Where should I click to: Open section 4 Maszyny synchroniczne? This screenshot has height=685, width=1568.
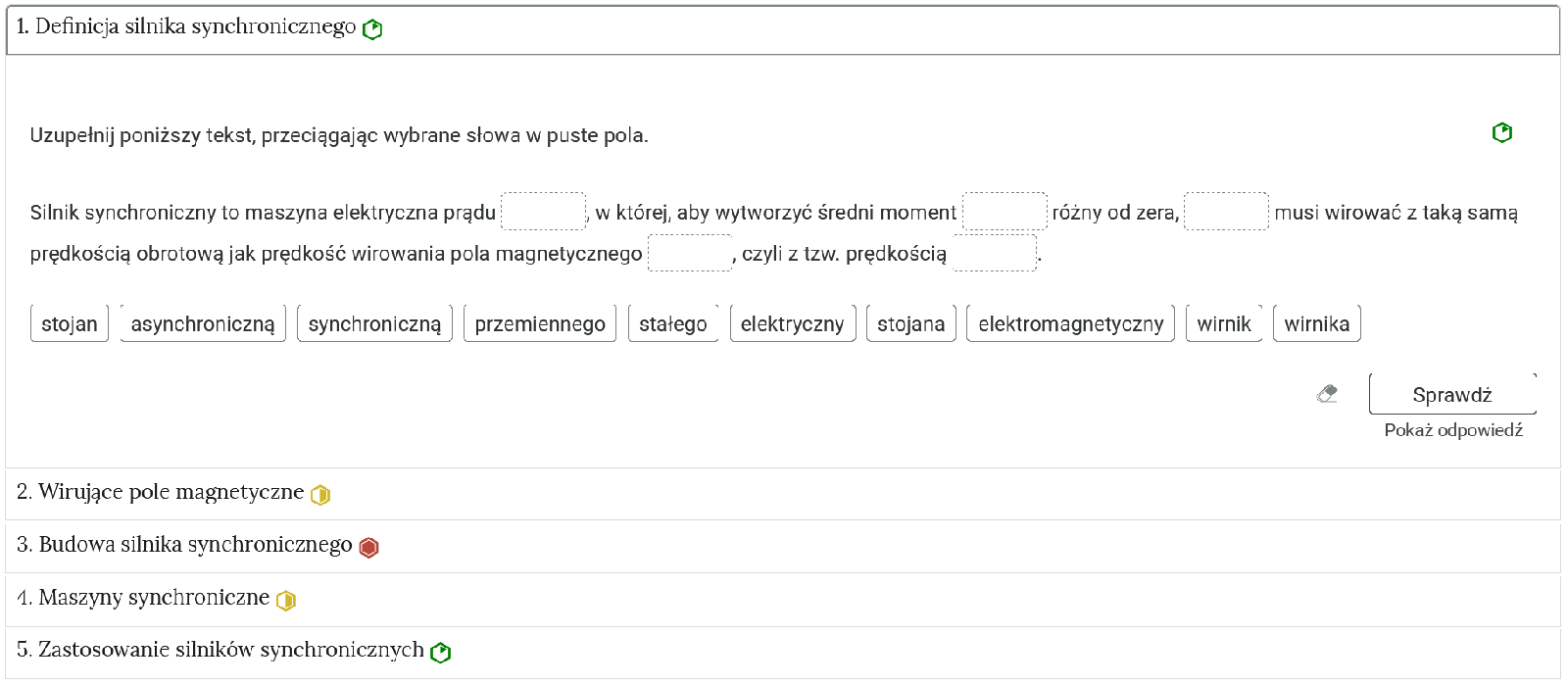143,598
